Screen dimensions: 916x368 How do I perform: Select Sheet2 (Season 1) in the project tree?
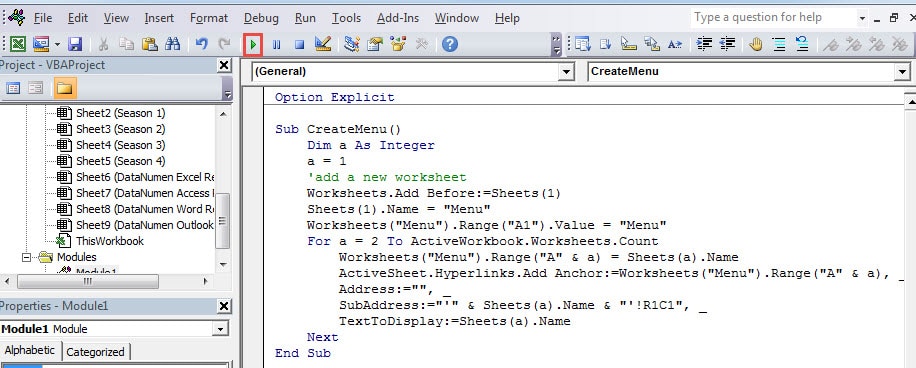120,113
